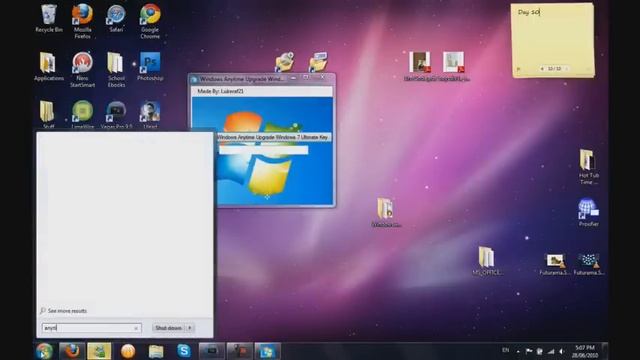This screenshot has height=360, width=640.
Task: Switch to Firefox in the taskbar
Action: [72, 351]
